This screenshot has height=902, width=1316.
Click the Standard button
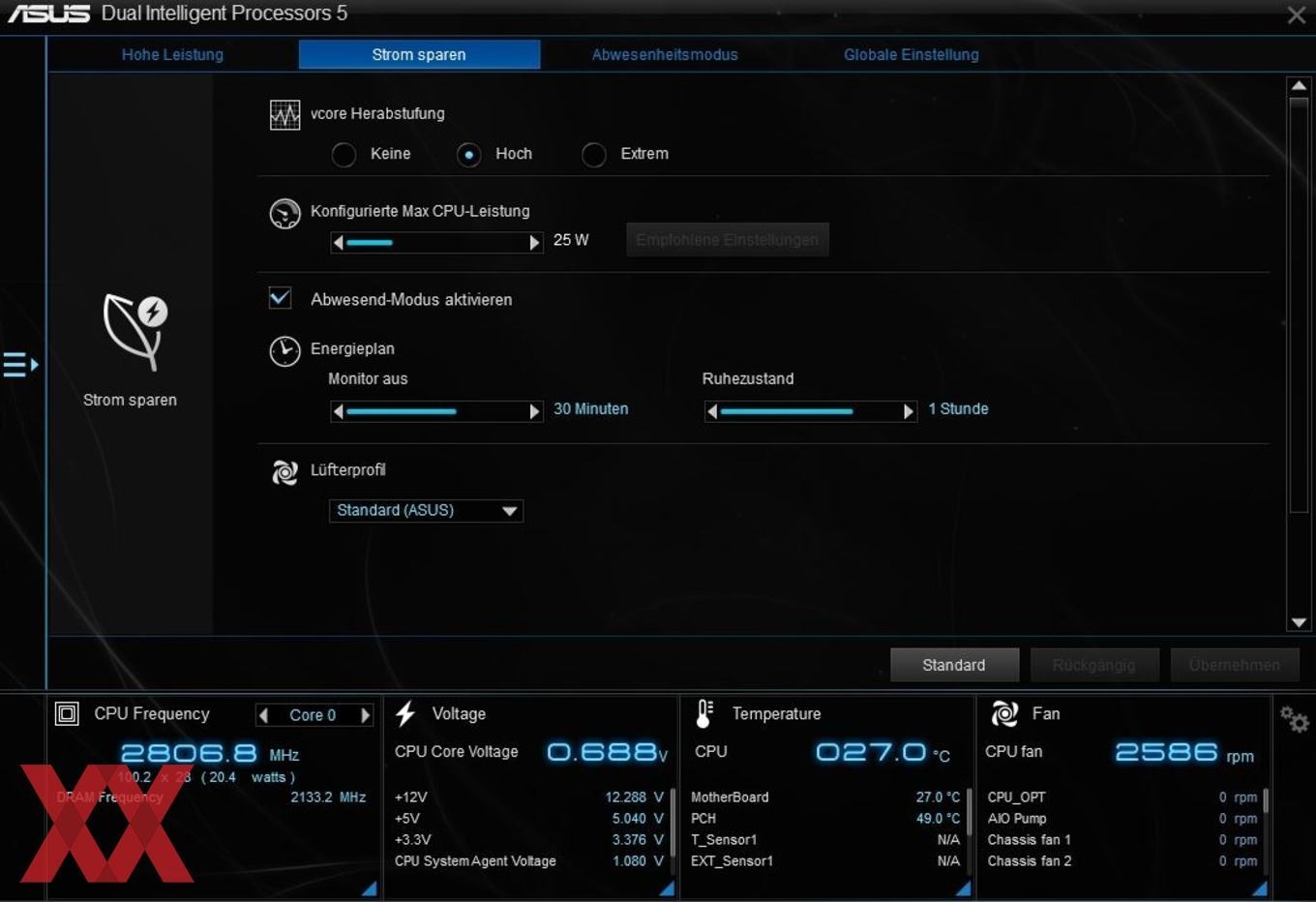[954, 665]
